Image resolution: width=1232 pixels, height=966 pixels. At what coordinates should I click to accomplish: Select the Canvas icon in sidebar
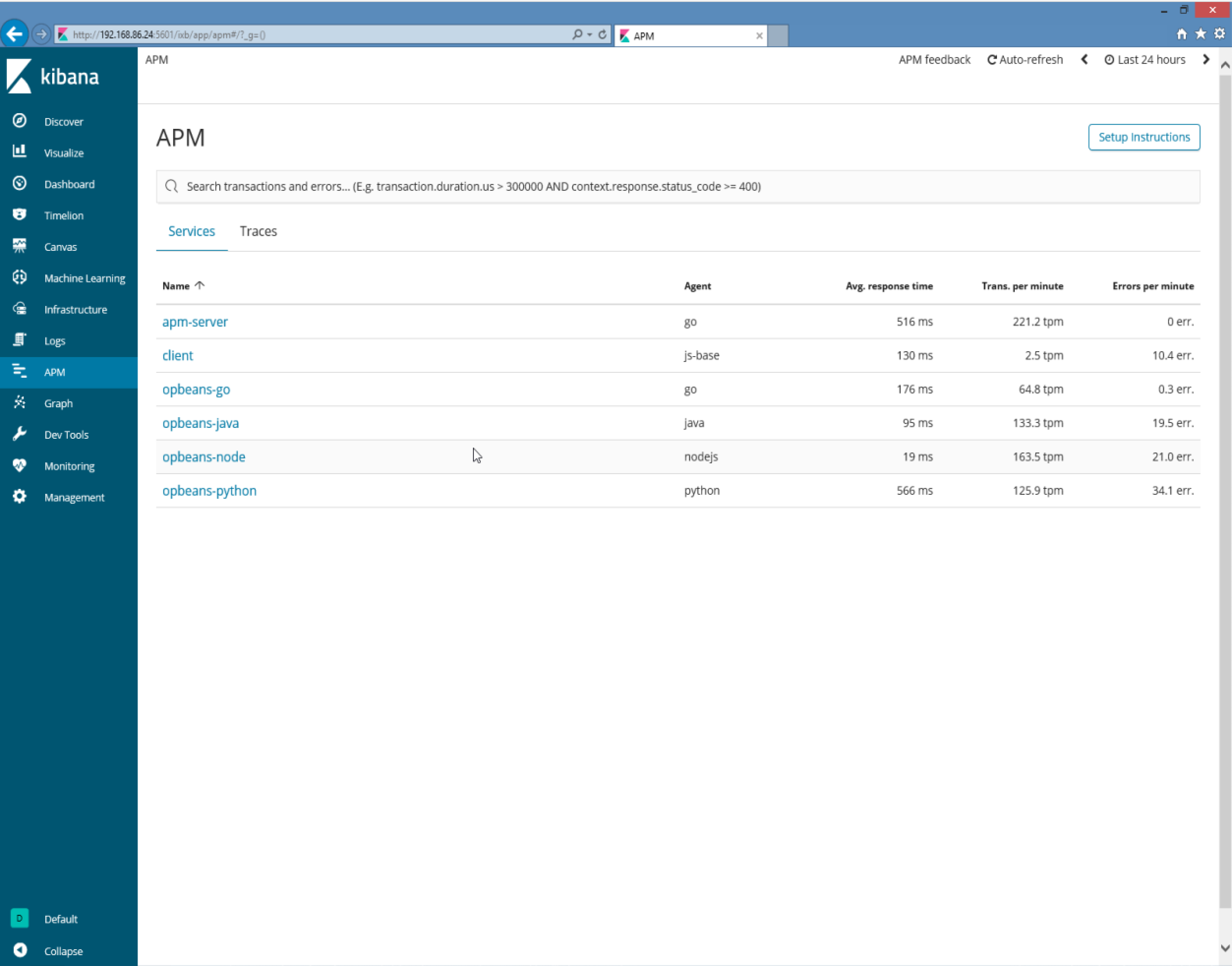pyautogui.click(x=20, y=246)
